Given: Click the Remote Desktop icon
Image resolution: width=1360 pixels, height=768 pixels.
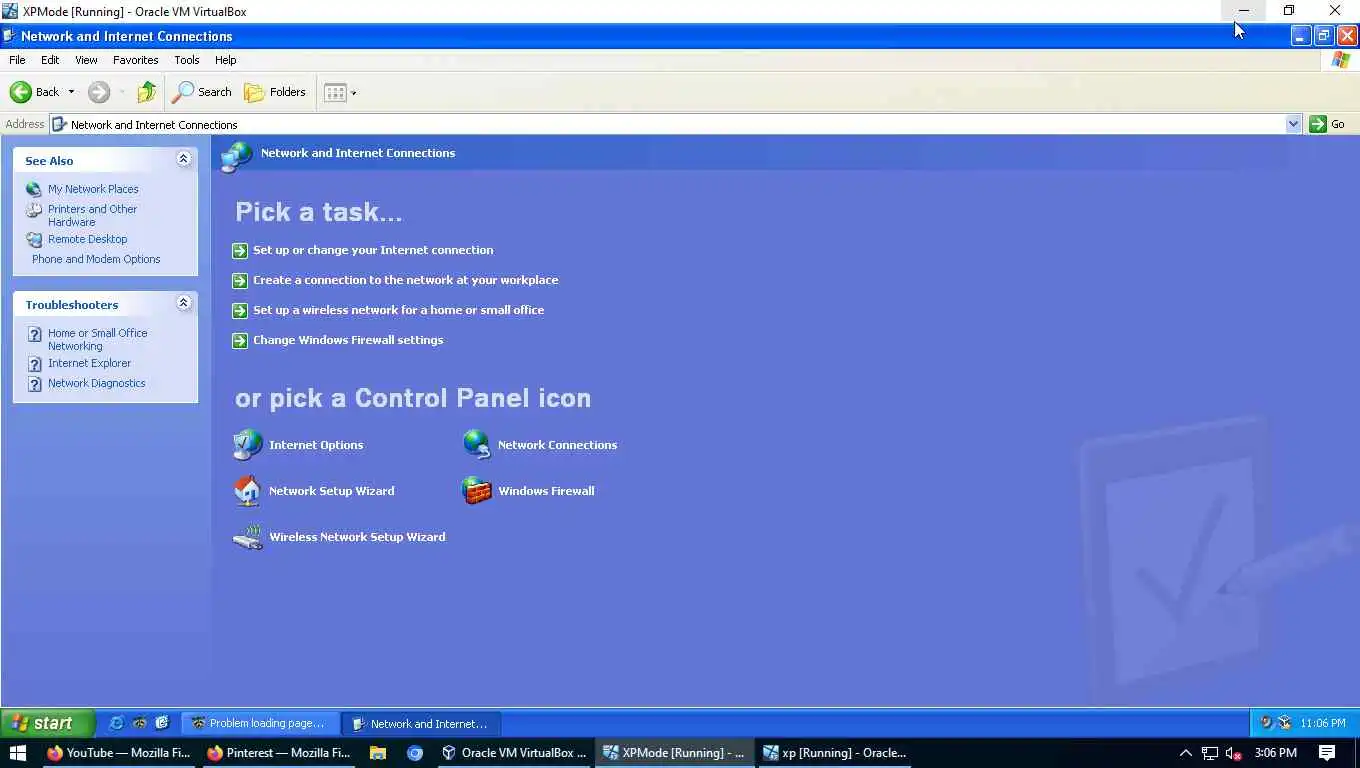Looking at the screenshot, I should (34, 240).
